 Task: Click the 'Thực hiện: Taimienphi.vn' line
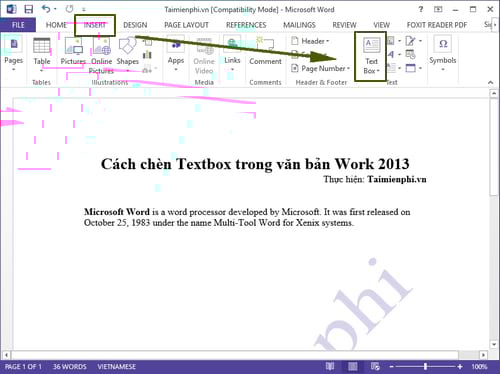375,179
